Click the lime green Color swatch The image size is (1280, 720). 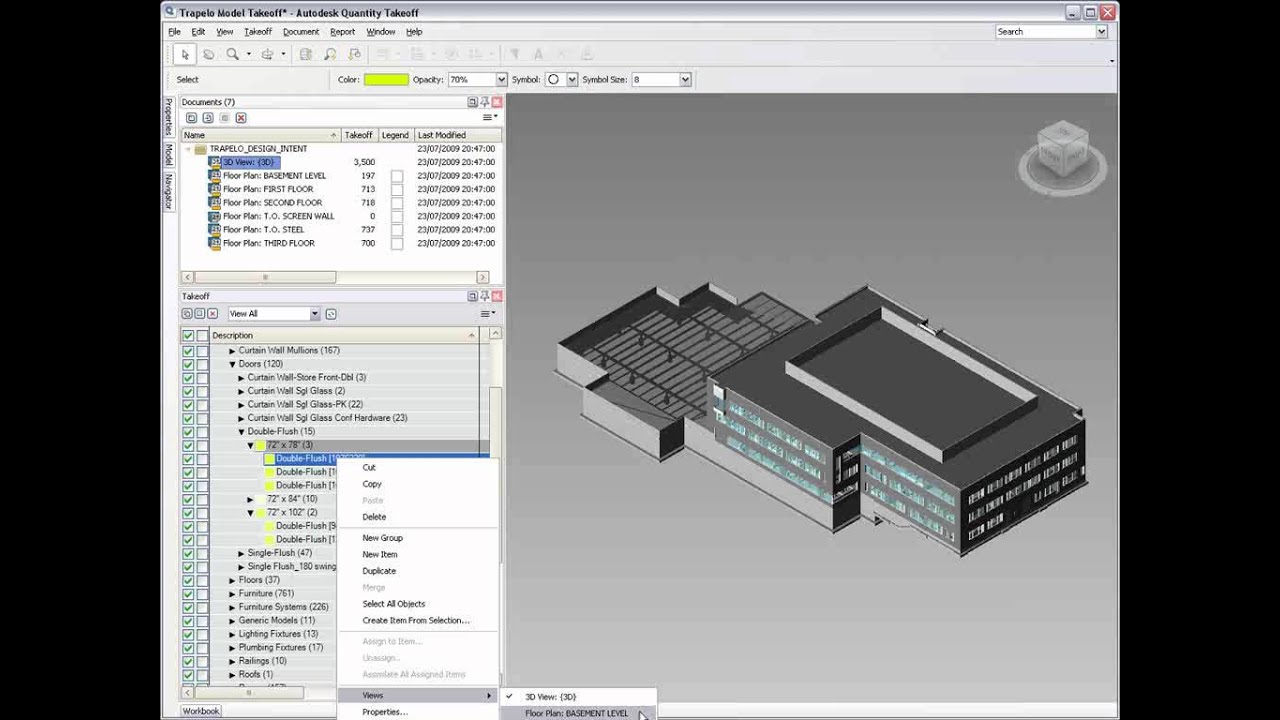(x=386, y=79)
